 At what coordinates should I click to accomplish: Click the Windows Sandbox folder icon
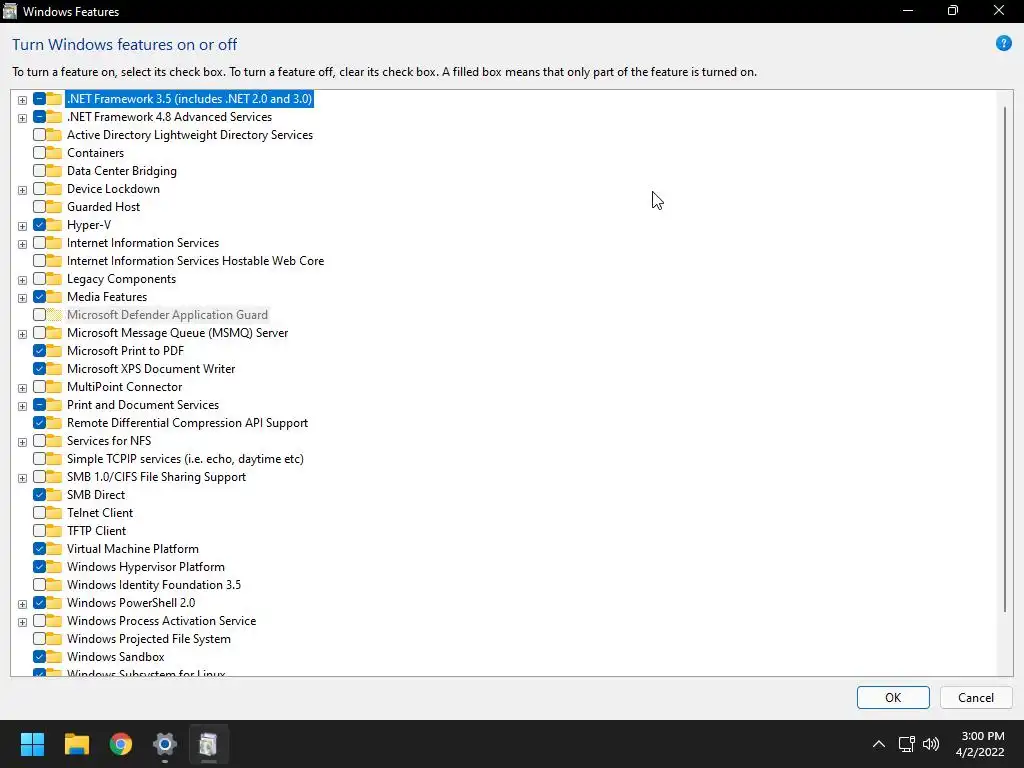tap(54, 657)
